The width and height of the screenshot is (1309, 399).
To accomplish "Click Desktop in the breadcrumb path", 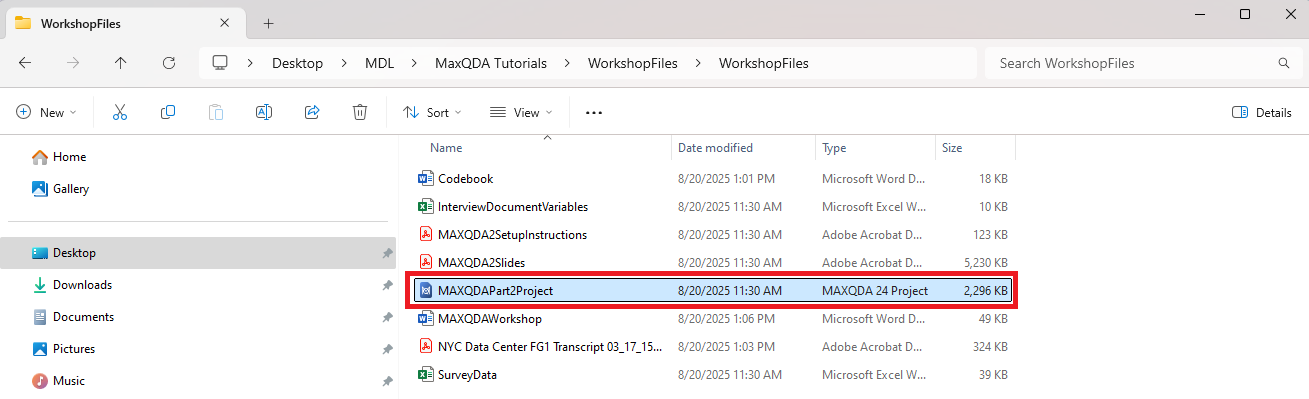I will [x=298, y=63].
